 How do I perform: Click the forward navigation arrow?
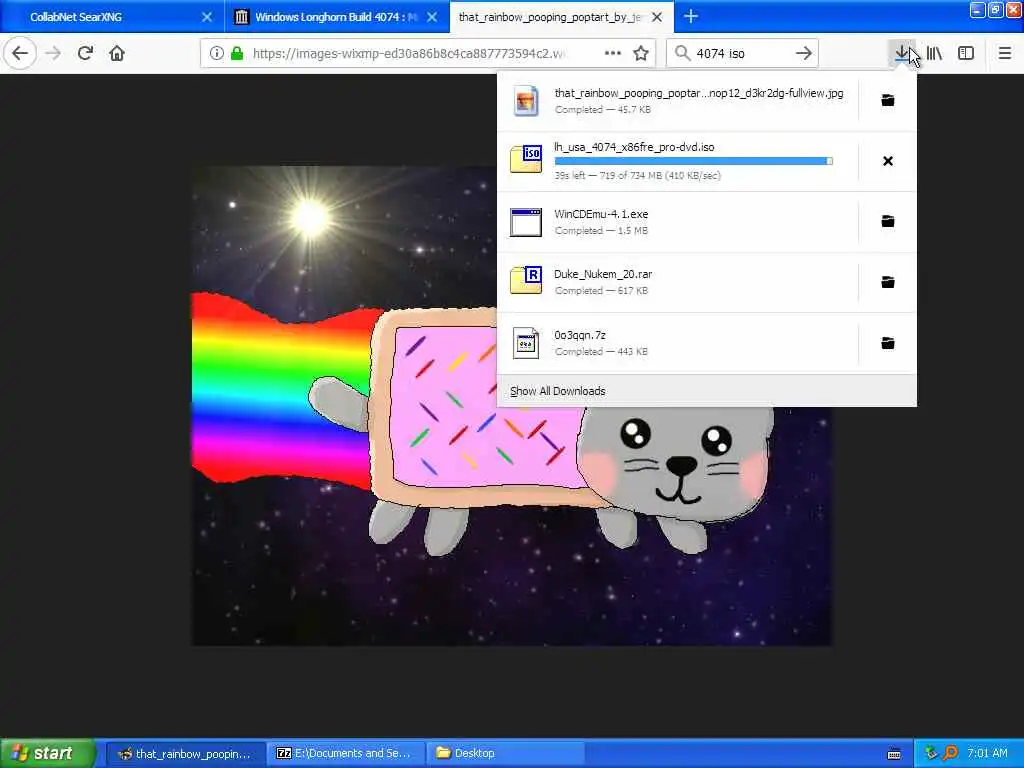point(54,53)
